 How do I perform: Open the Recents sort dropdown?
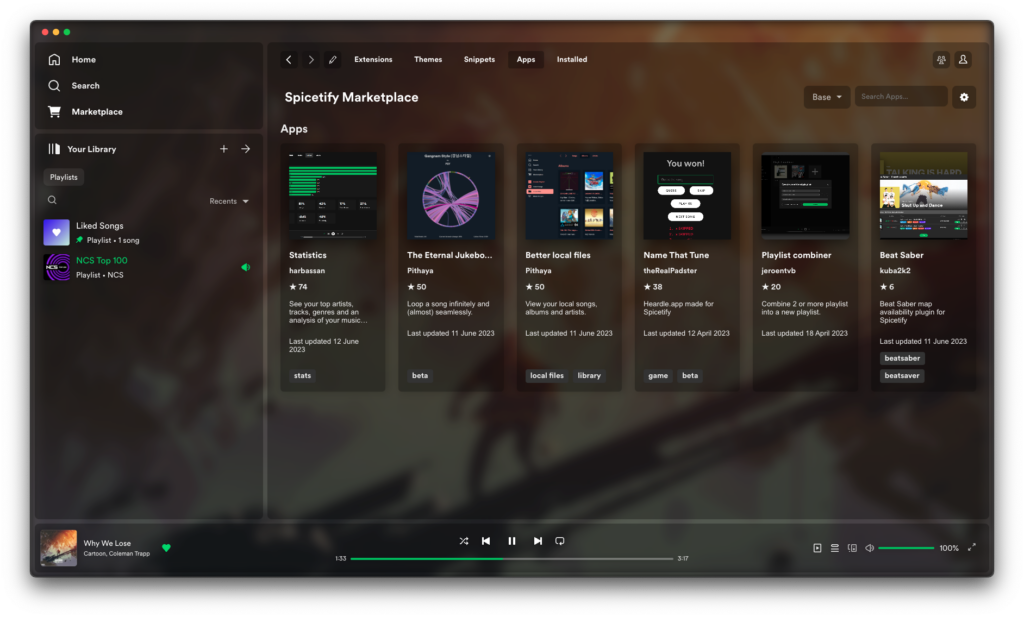point(229,201)
